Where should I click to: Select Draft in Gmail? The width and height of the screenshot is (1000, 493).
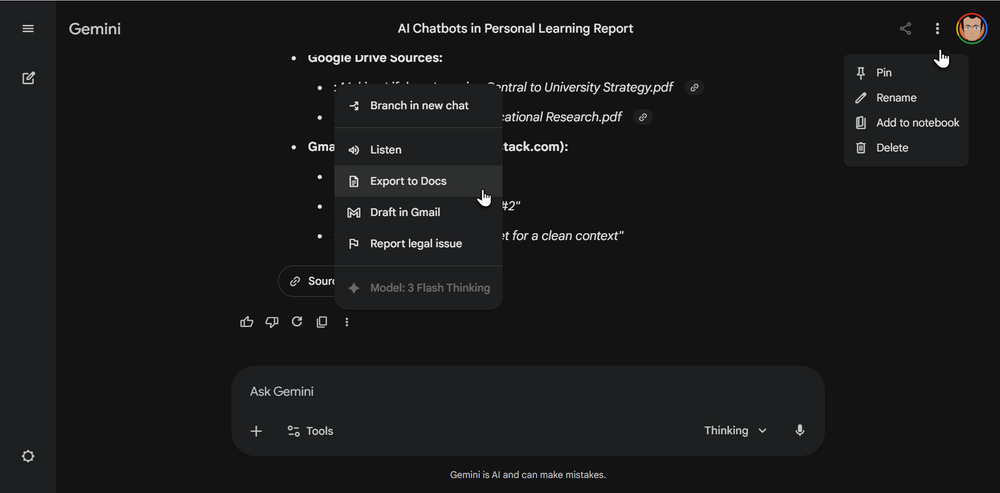[418, 212]
